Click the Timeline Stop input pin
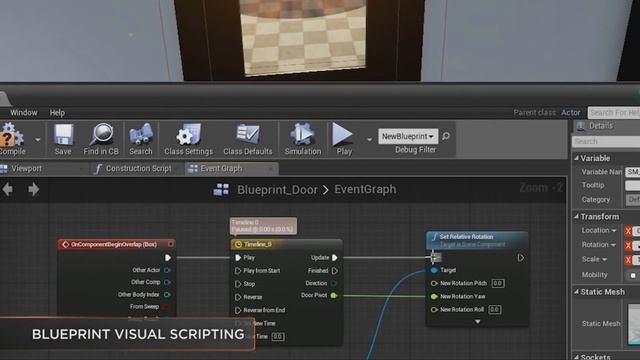Screen dimensions: 640x360 pos(238,284)
